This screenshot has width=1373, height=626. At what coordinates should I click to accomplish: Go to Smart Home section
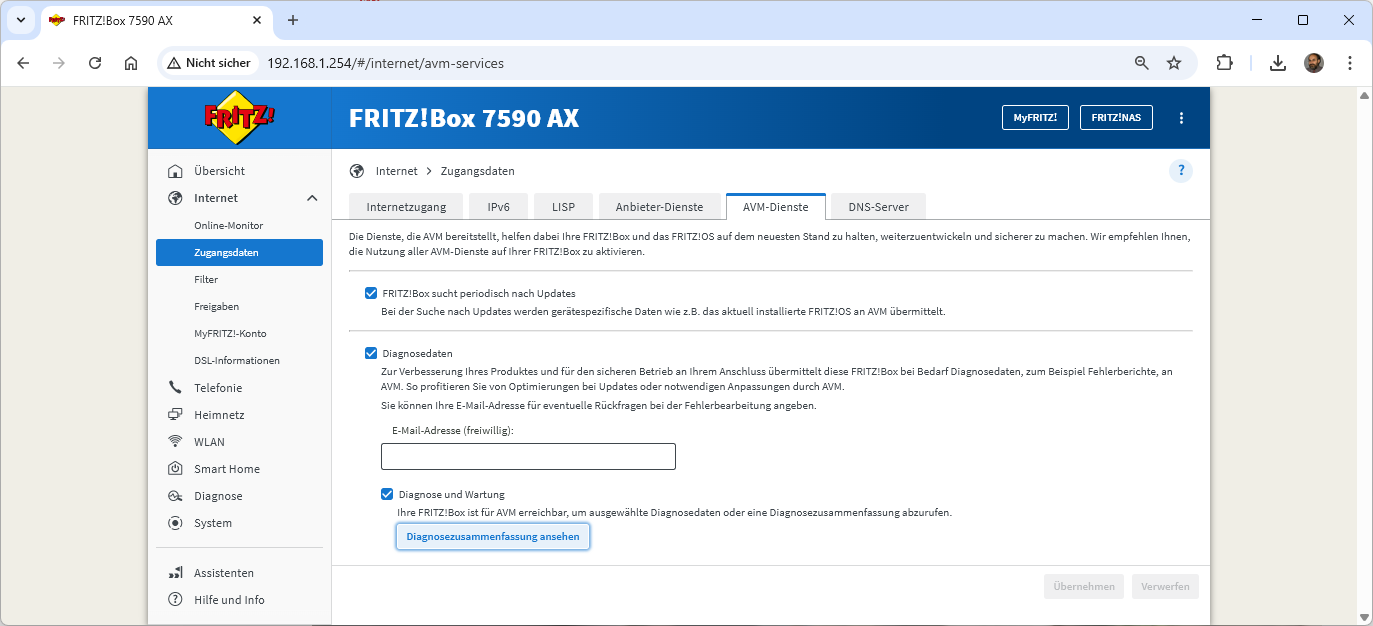[226, 469]
